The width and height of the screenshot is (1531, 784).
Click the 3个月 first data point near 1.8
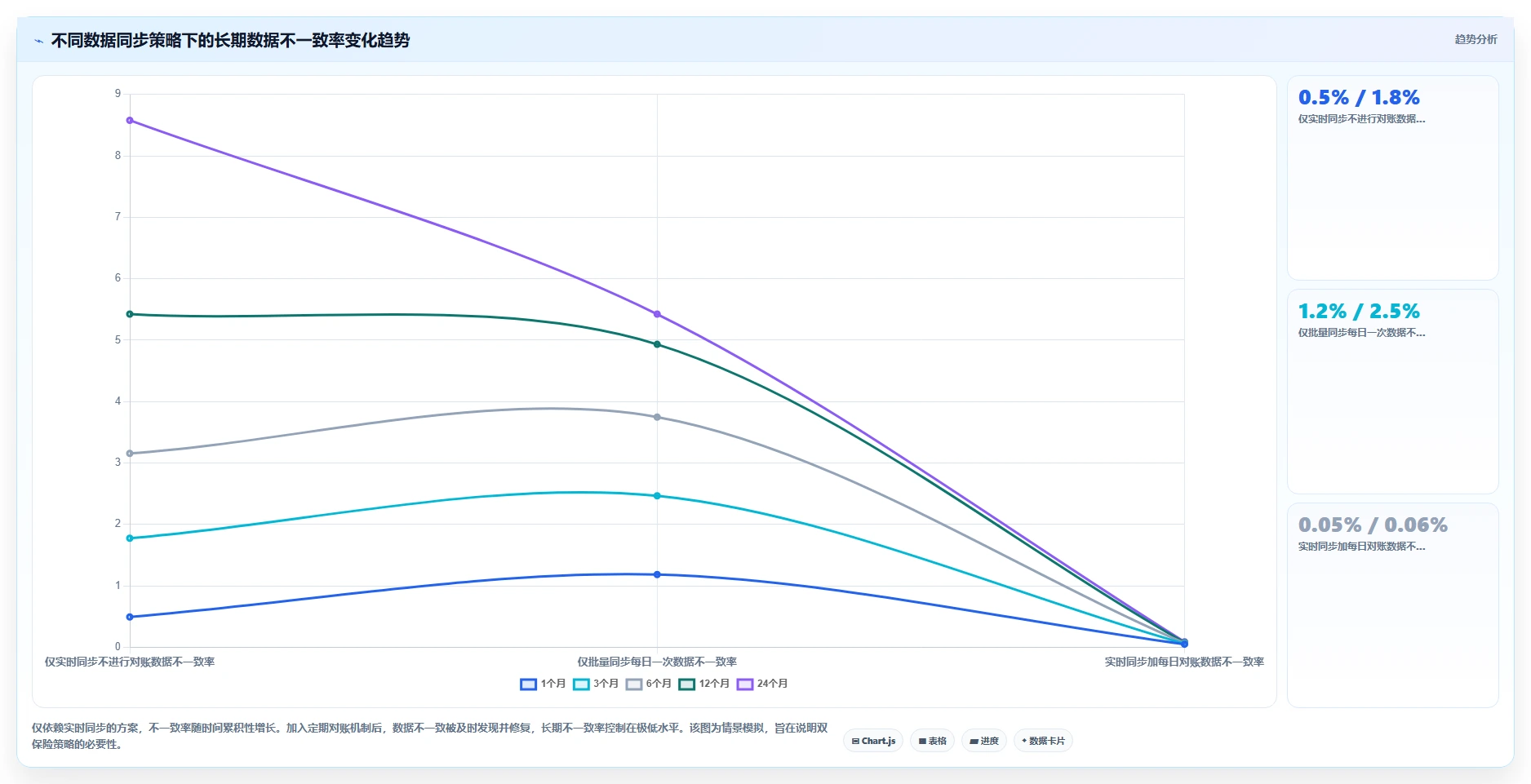(130, 538)
